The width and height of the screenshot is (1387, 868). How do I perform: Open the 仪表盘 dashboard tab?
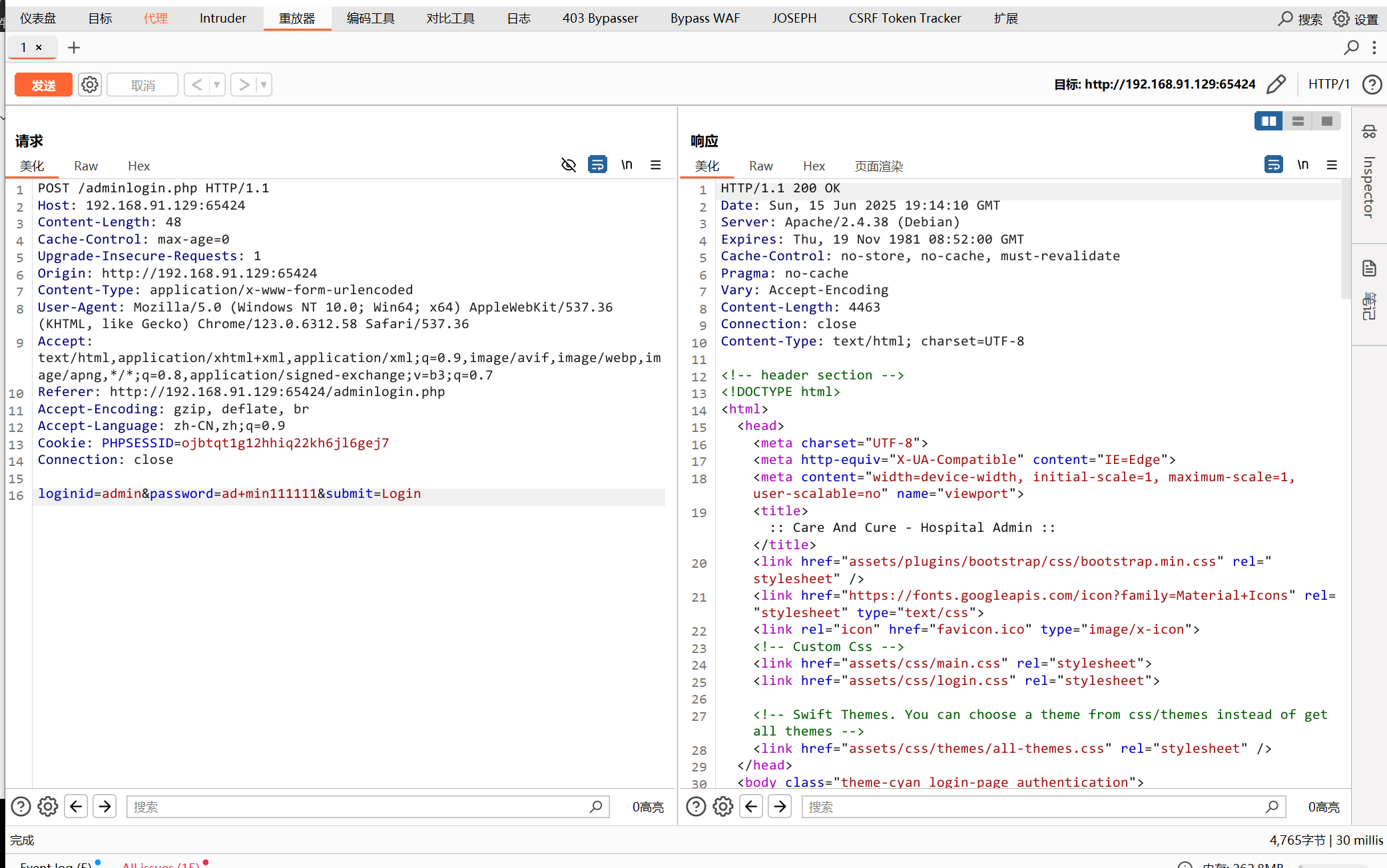38,18
